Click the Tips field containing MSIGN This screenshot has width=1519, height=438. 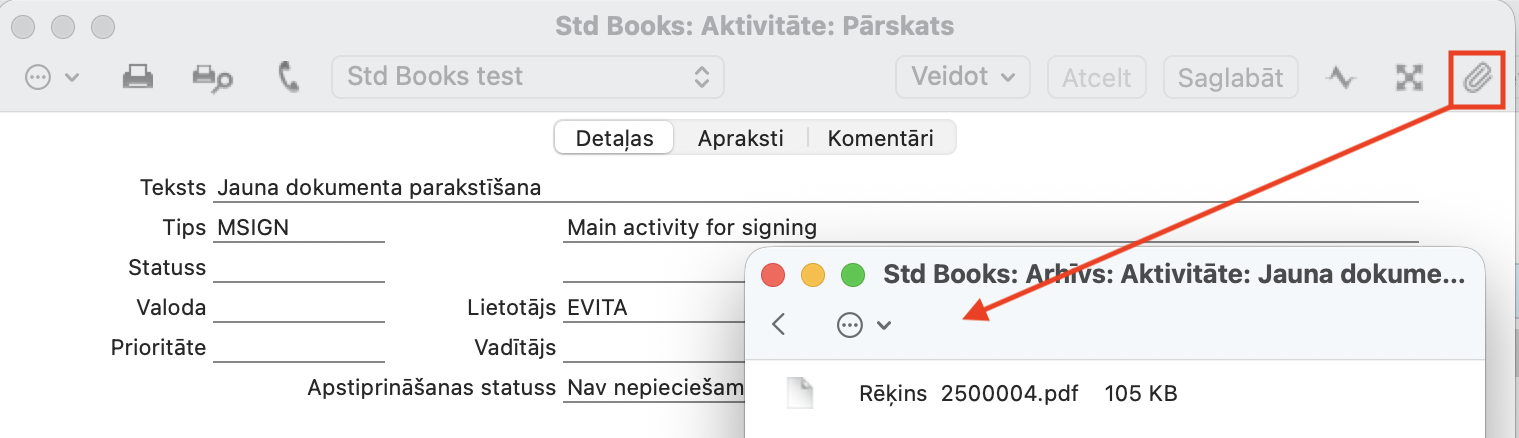click(x=298, y=228)
